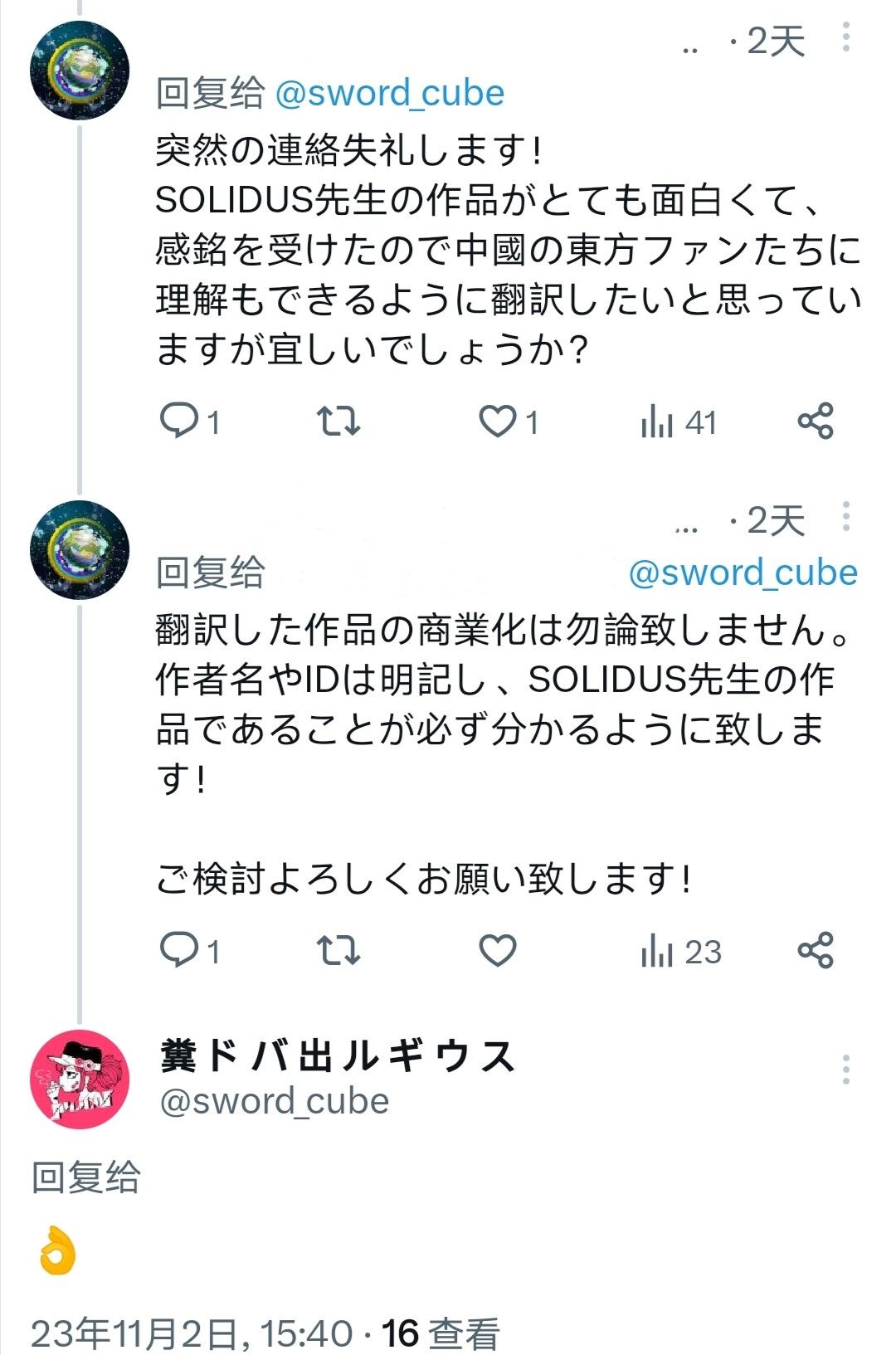Click the first reply's profile avatar
The width and height of the screenshot is (896, 1355).
(x=79, y=66)
